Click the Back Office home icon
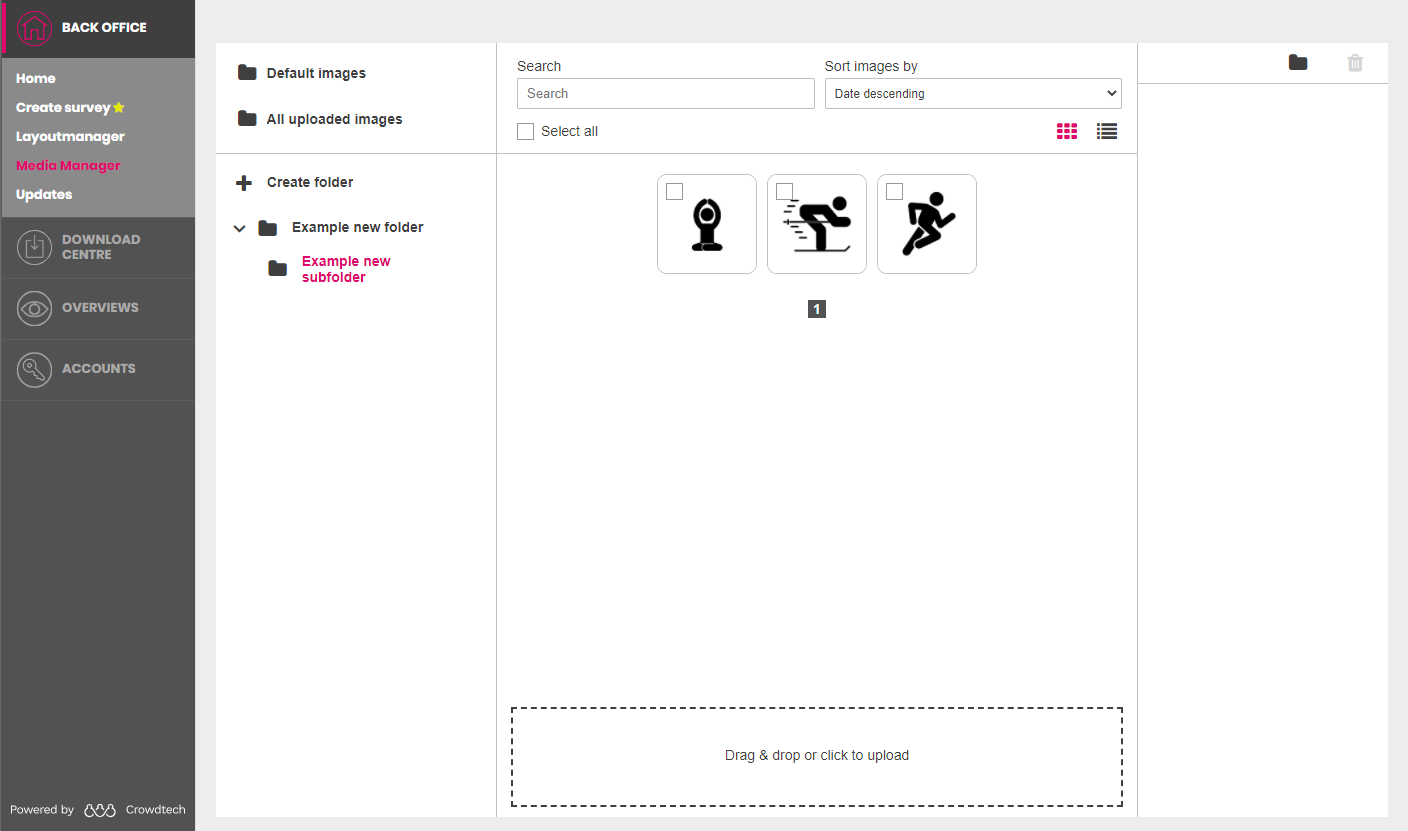Image resolution: width=1408 pixels, height=831 pixels. 35,28
